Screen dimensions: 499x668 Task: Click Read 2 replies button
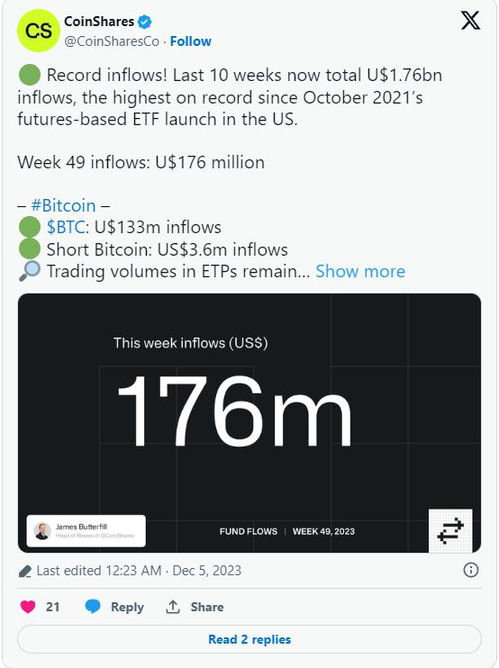click(249, 639)
